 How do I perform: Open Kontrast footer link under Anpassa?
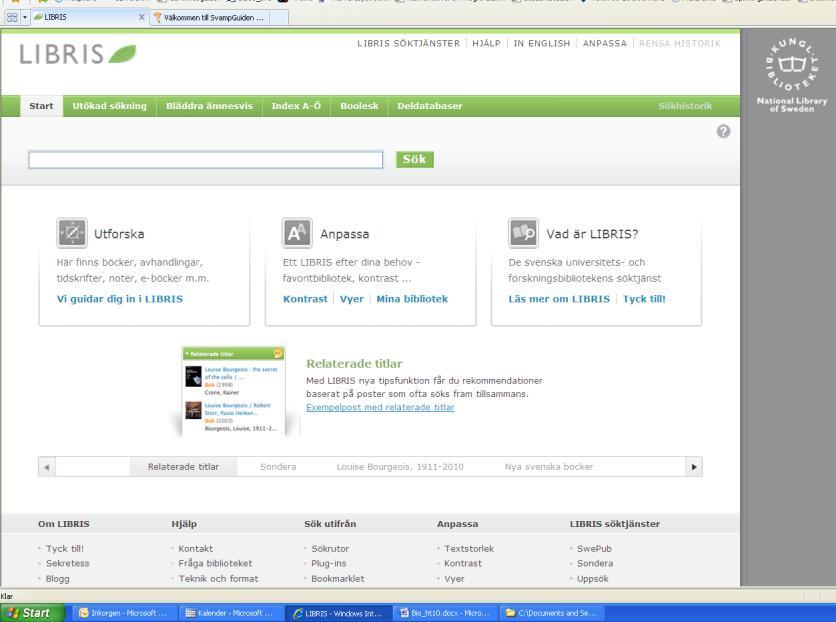tap(463, 563)
